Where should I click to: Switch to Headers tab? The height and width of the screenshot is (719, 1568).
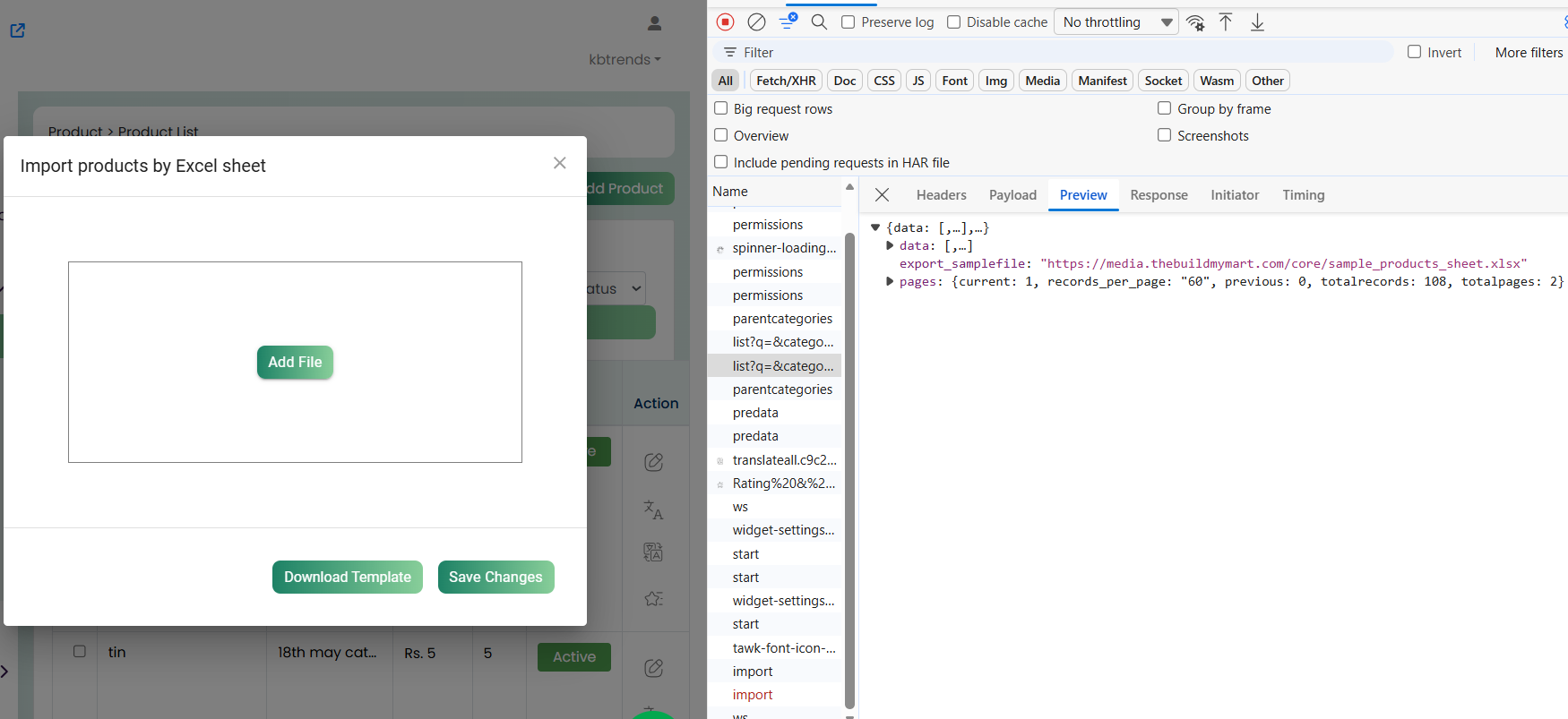pos(941,195)
